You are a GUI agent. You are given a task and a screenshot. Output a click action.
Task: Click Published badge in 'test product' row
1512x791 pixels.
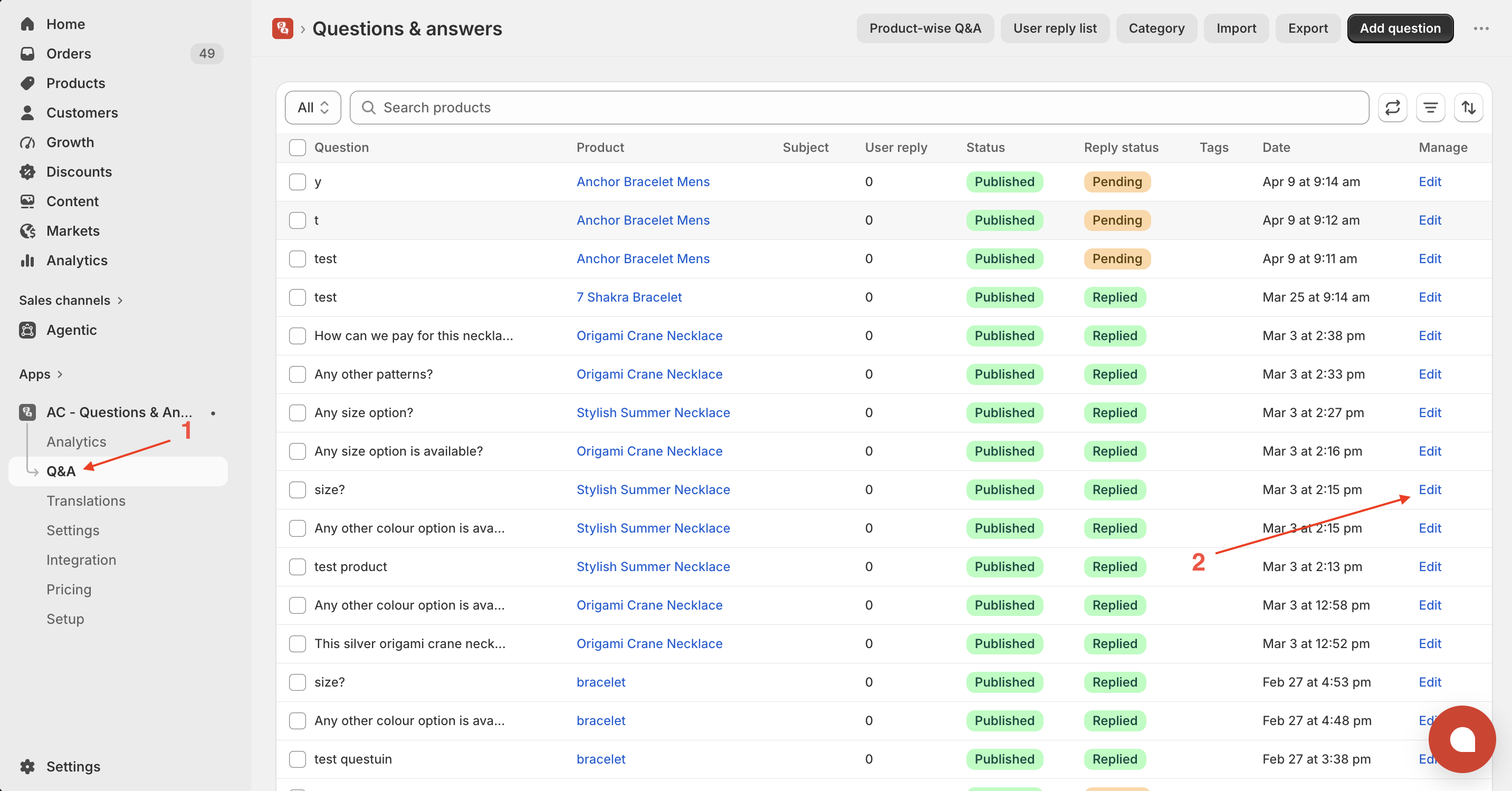pyautogui.click(x=1004, y=566)
